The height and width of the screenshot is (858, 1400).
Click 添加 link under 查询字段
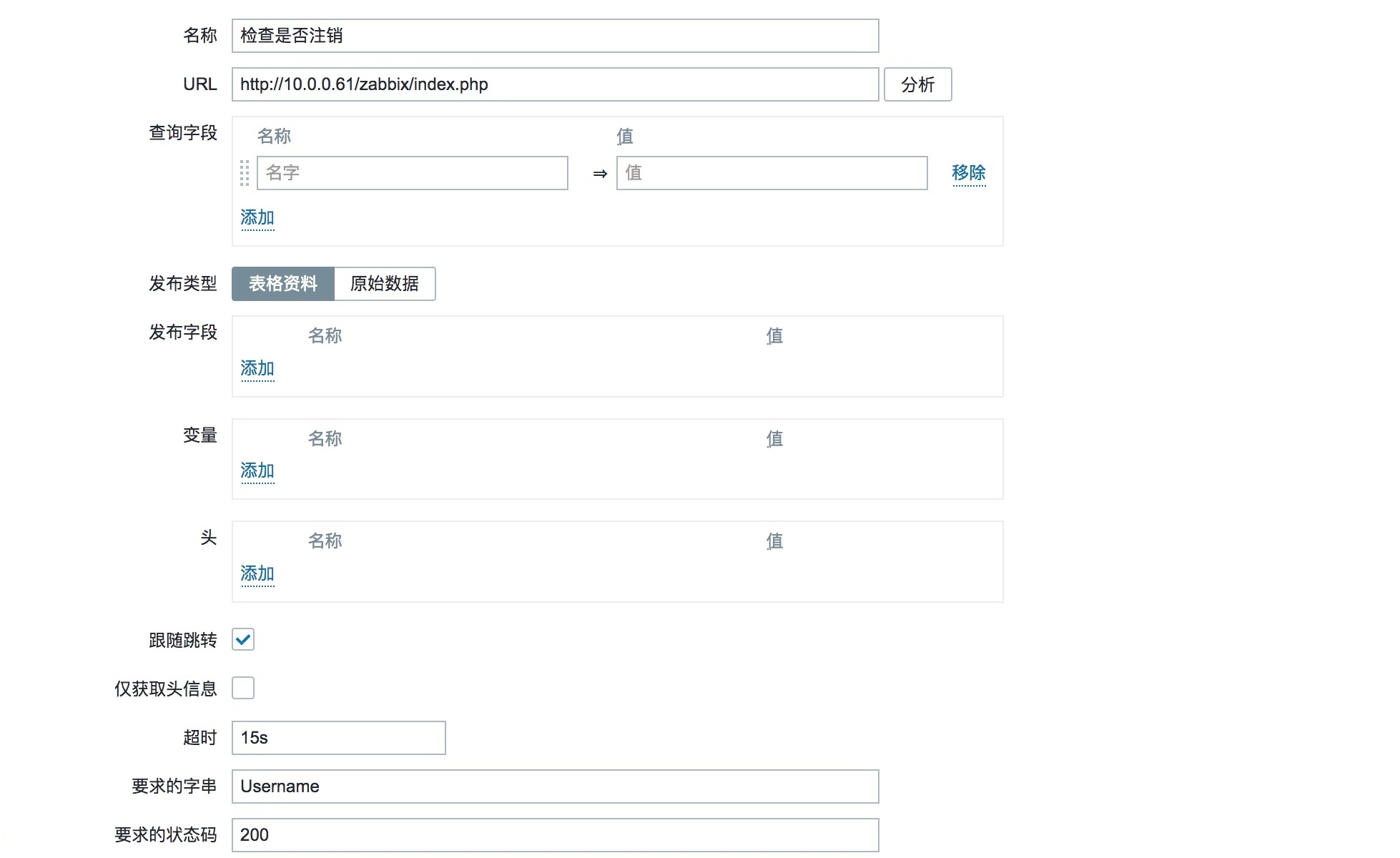257,217
